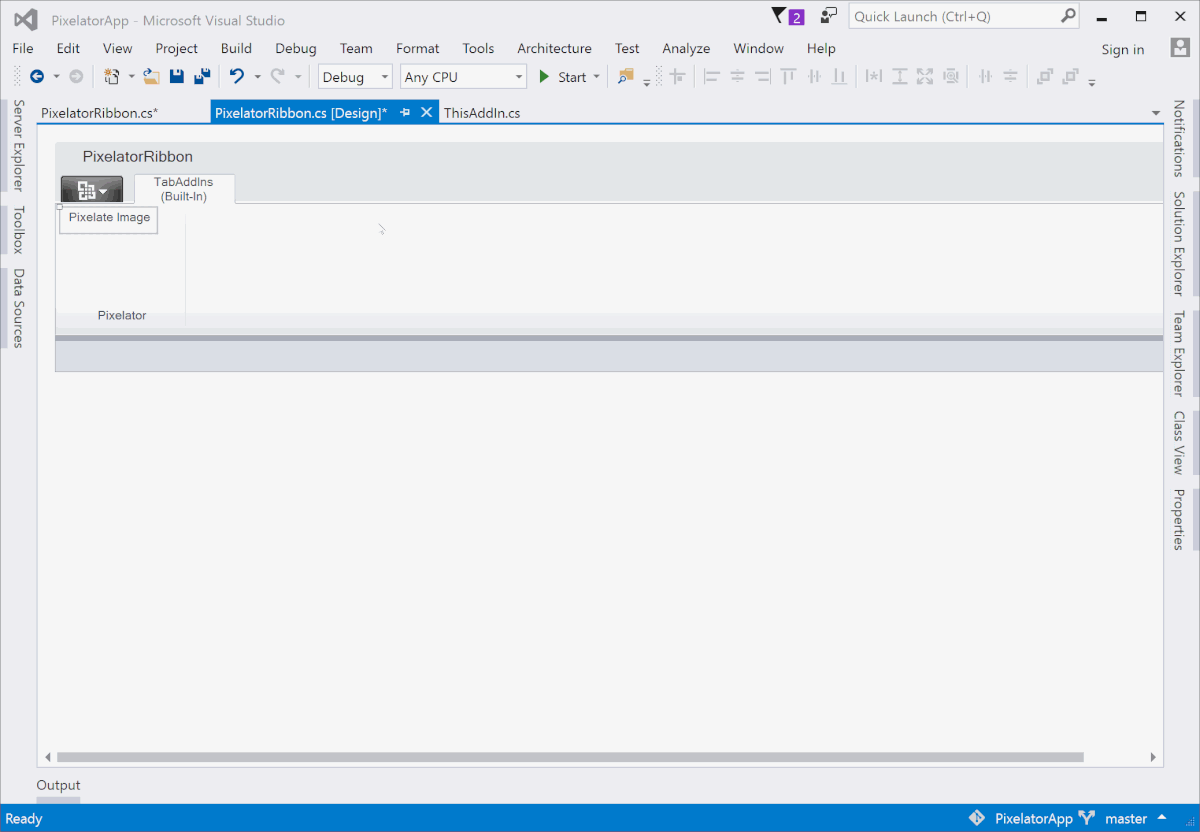The height and width of the screenshot is (832, 1200).
Task: Open Find in Files from the toolbar
Action: point(626,77)
